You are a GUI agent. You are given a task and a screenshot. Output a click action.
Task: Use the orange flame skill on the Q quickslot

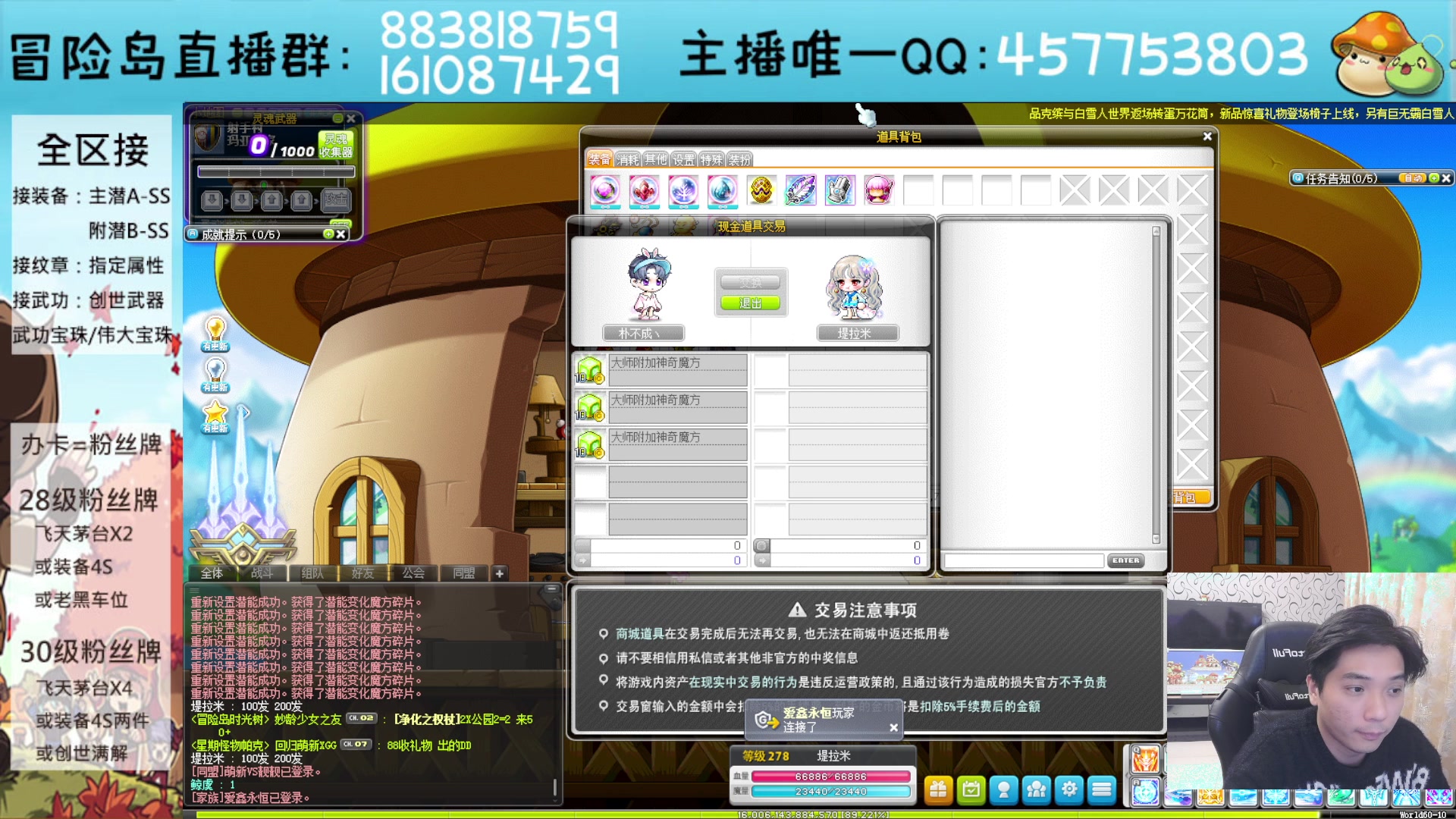1144,759
